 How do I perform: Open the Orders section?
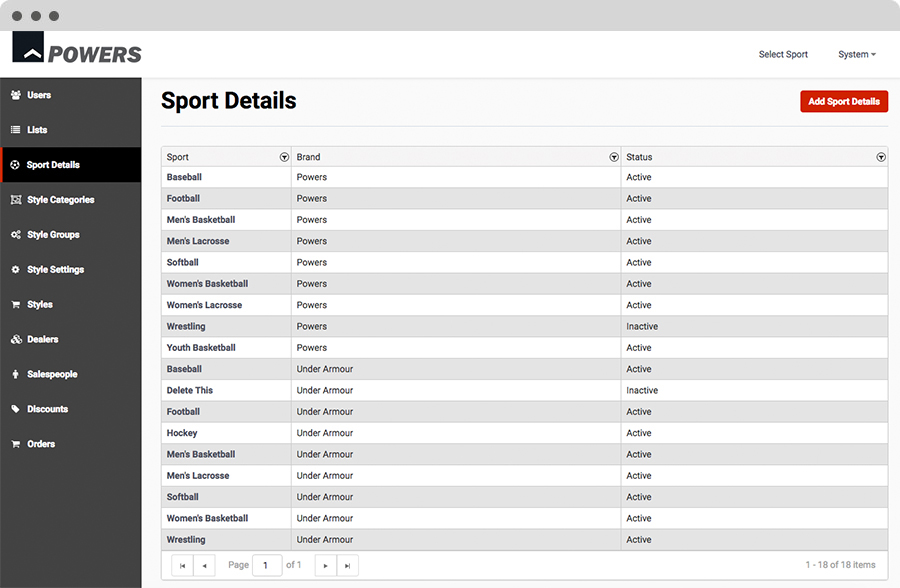click(71, 444)
